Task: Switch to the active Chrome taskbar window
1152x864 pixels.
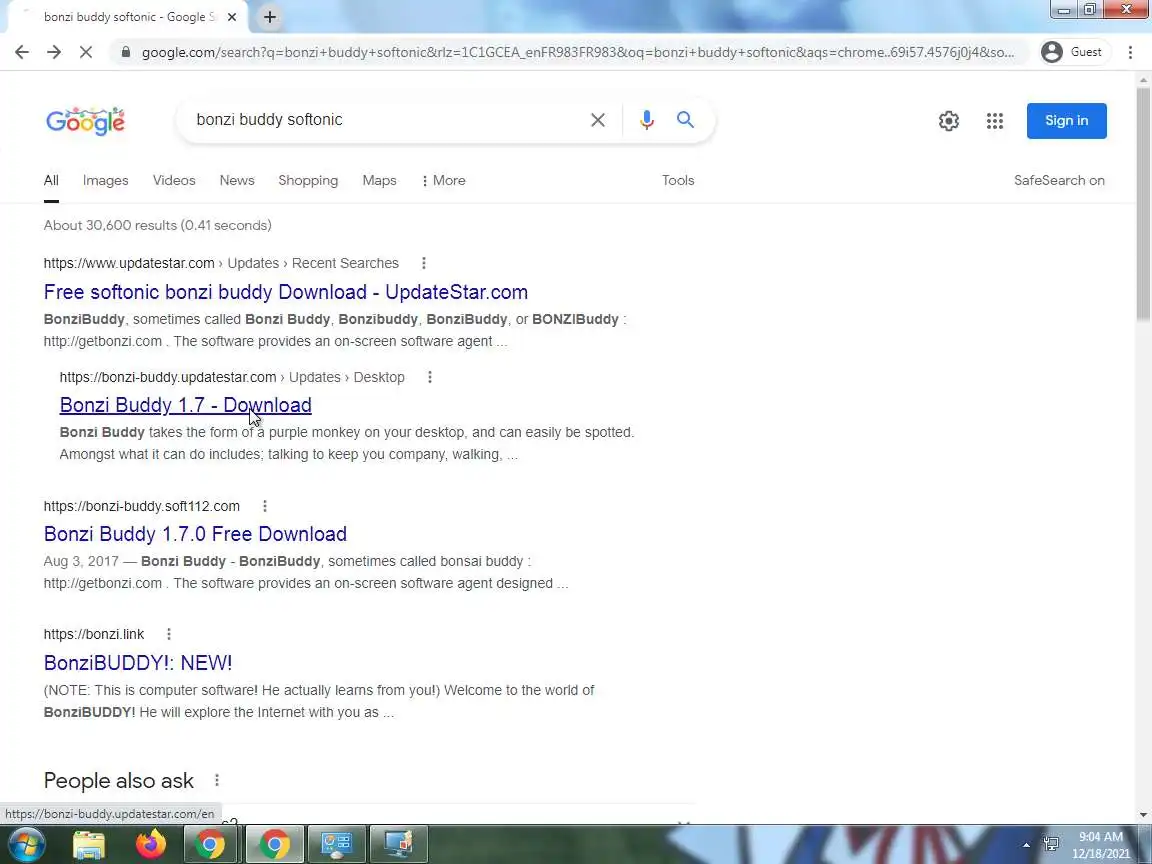Action: (274, 845)
